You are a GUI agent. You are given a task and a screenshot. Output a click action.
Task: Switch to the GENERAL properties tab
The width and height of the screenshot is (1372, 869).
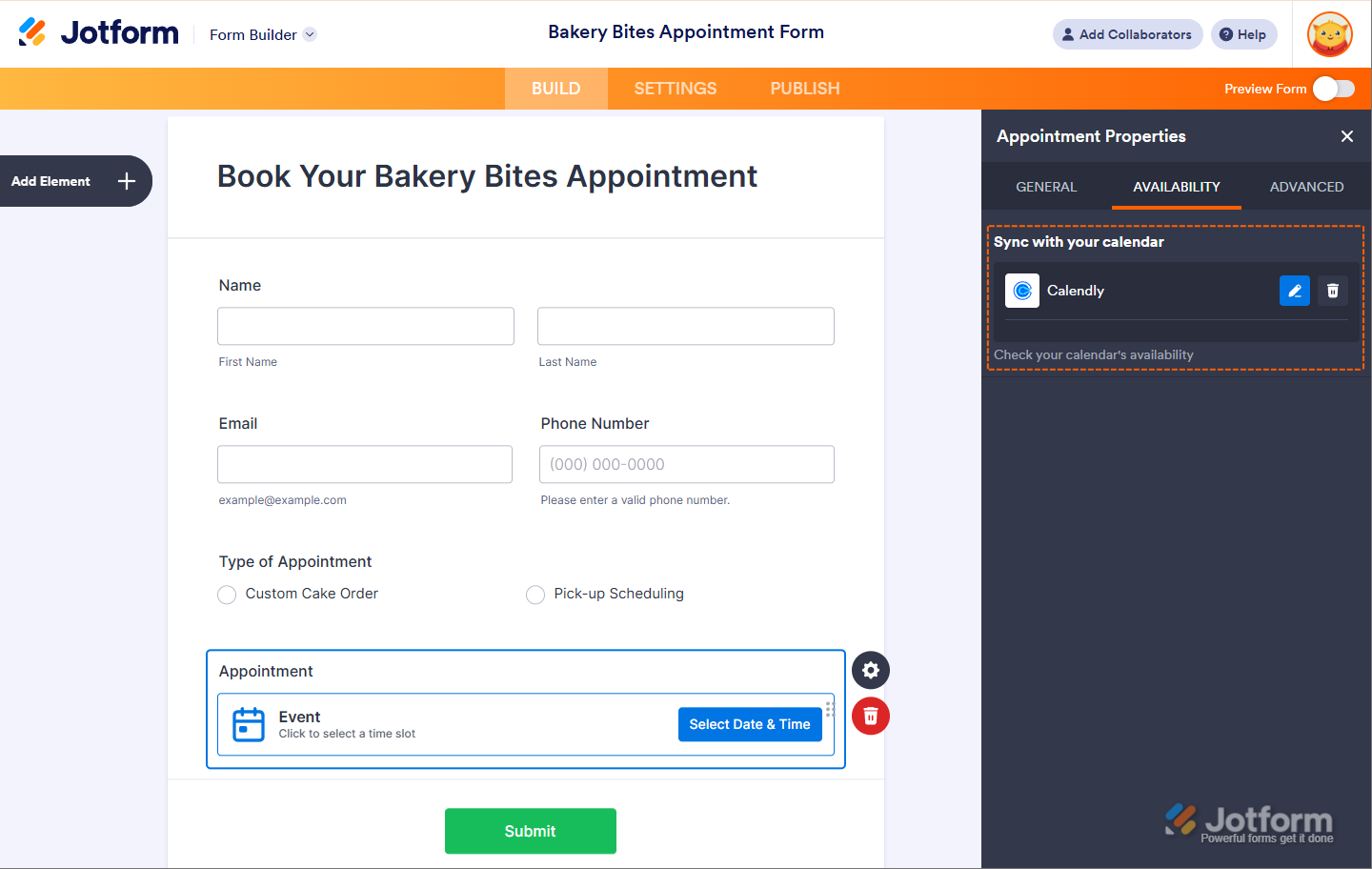[1046, 187]
